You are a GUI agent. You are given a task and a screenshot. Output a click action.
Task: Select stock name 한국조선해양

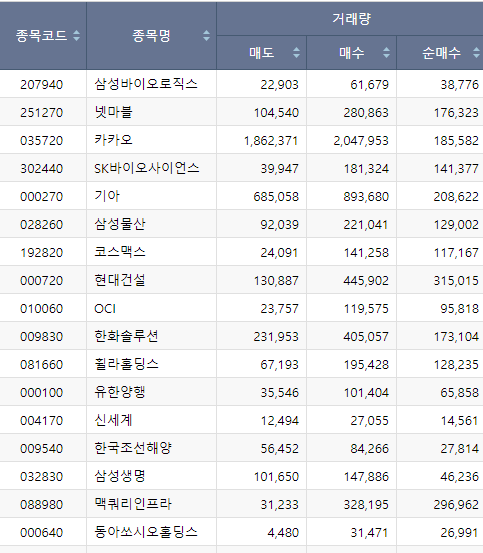(133, 448)
